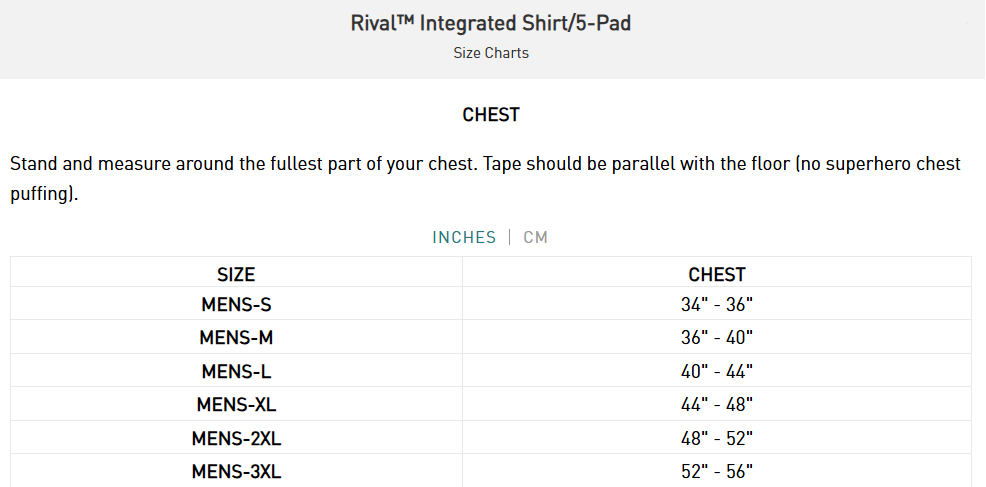Screen dimensions: 986x487
Task: Click the 36" - 40" chest value
Action: pos(717,338)
